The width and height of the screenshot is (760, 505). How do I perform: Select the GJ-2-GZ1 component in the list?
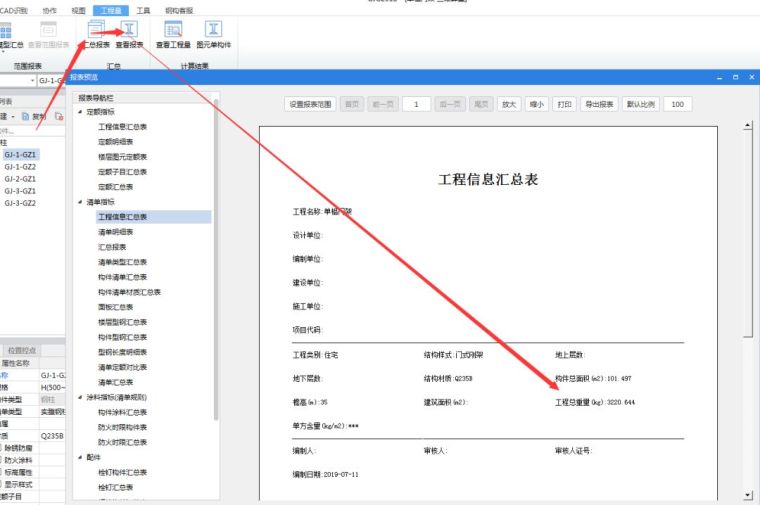pyautogui.click(x=20, y=179)
